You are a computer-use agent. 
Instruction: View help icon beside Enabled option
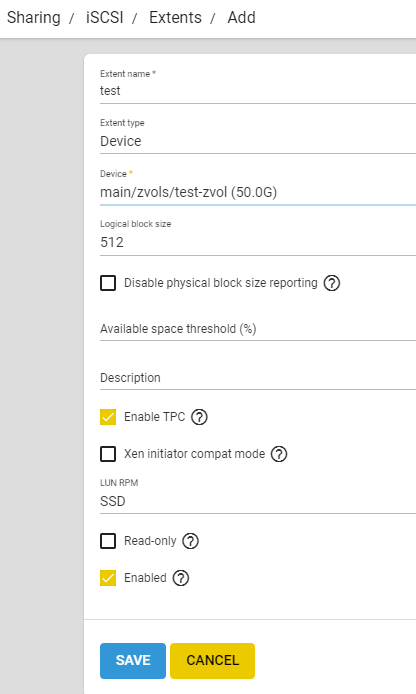181,578
